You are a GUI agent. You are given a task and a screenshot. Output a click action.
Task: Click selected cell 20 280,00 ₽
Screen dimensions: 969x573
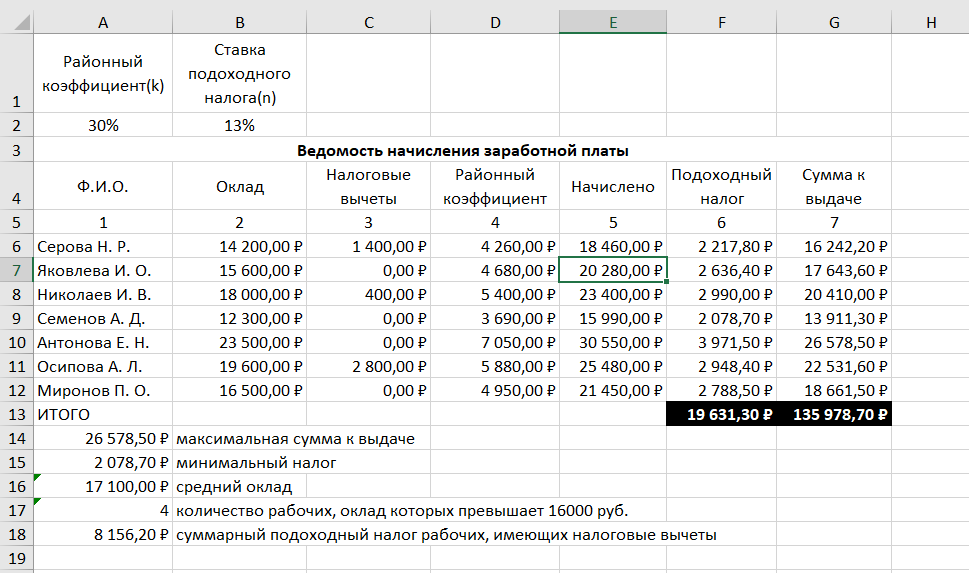coord(613,271)
